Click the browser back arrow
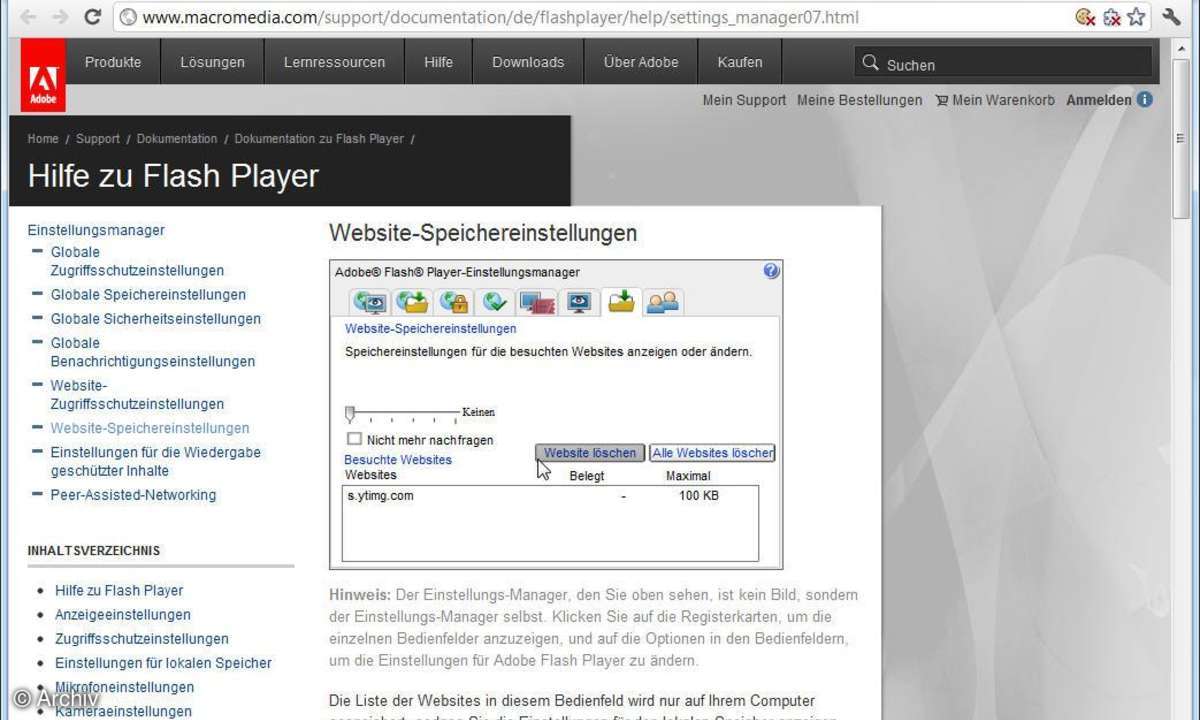The image size is (1200, 720). point(30,17)
